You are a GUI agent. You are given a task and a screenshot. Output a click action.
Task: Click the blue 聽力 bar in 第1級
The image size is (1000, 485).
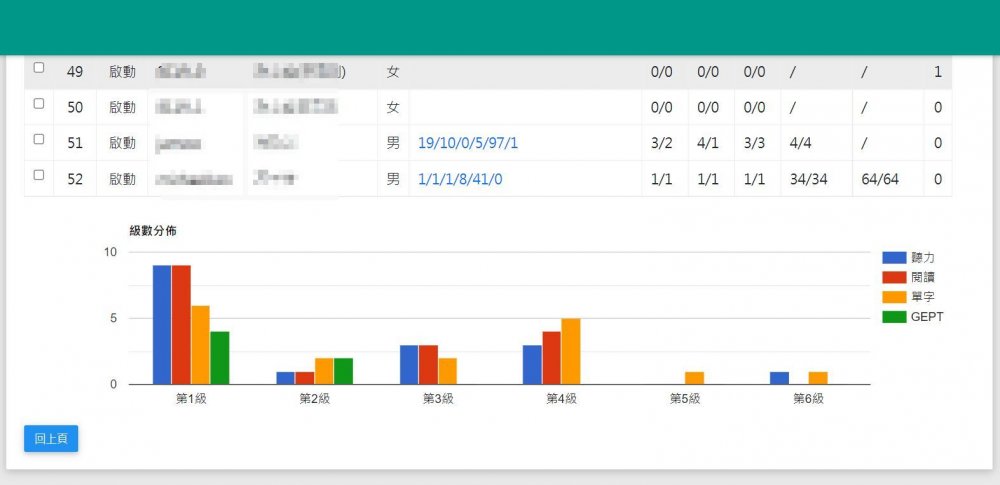(162, 325)
